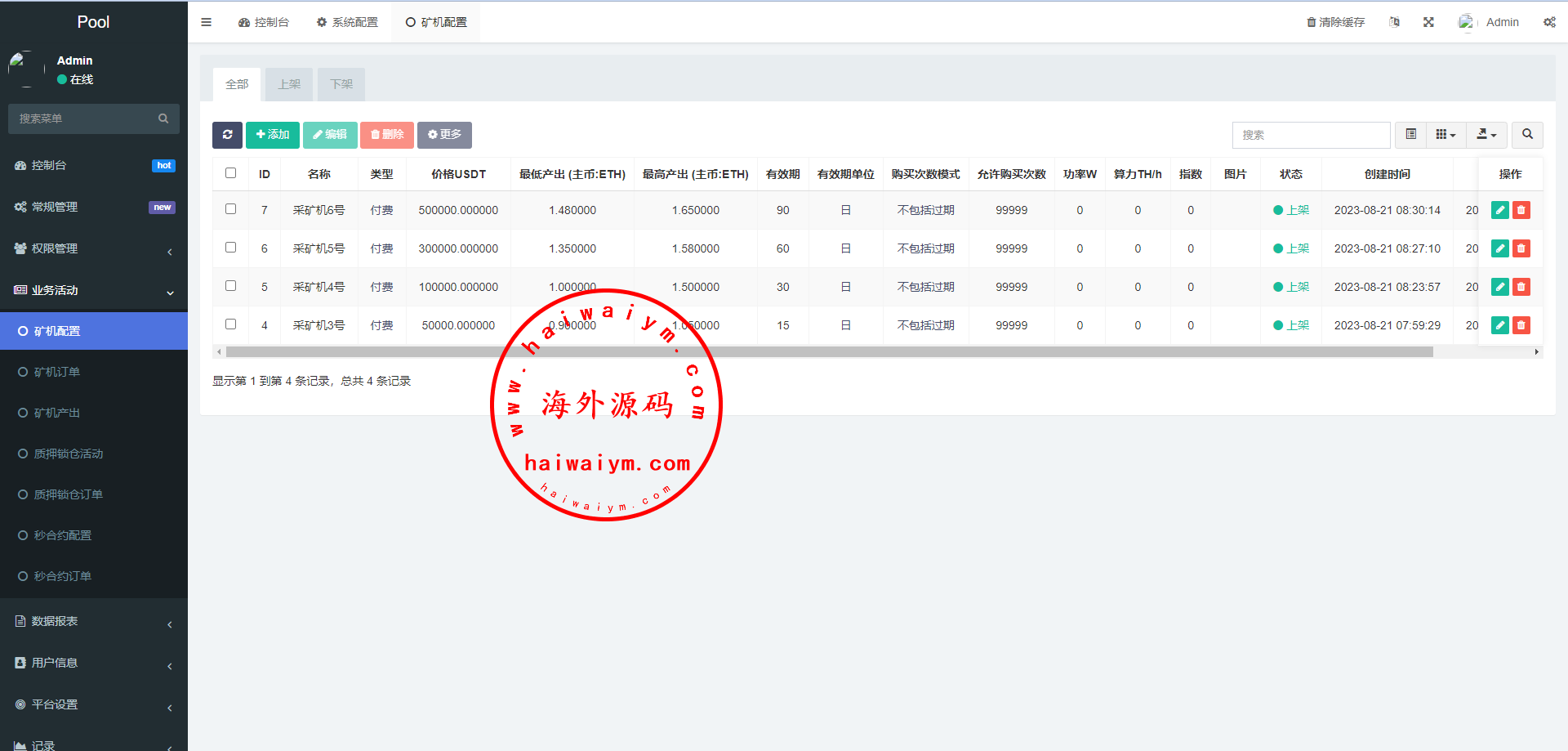Open the export data dropdown
Viewport: 1568px width, 751px height.
click(1486, 135)
